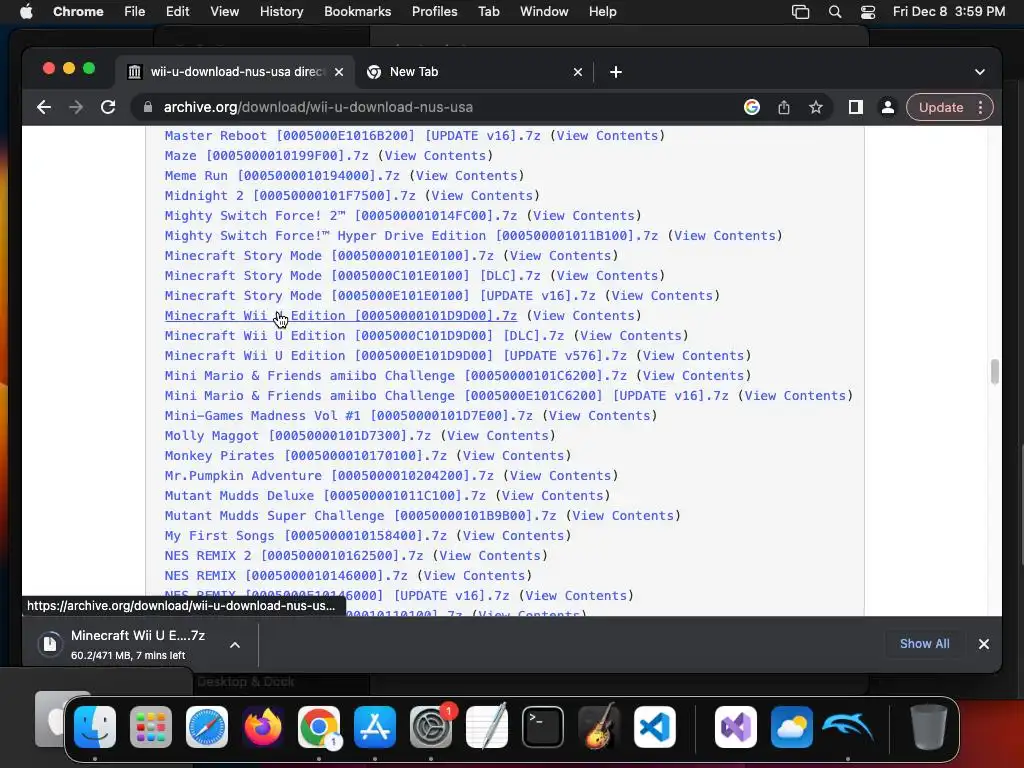Image resolution: width=1024 pixels, height=768 pixels.
Task: View Contents of Mini-Games Madness Vol #1
Action: tap(600, 415)
